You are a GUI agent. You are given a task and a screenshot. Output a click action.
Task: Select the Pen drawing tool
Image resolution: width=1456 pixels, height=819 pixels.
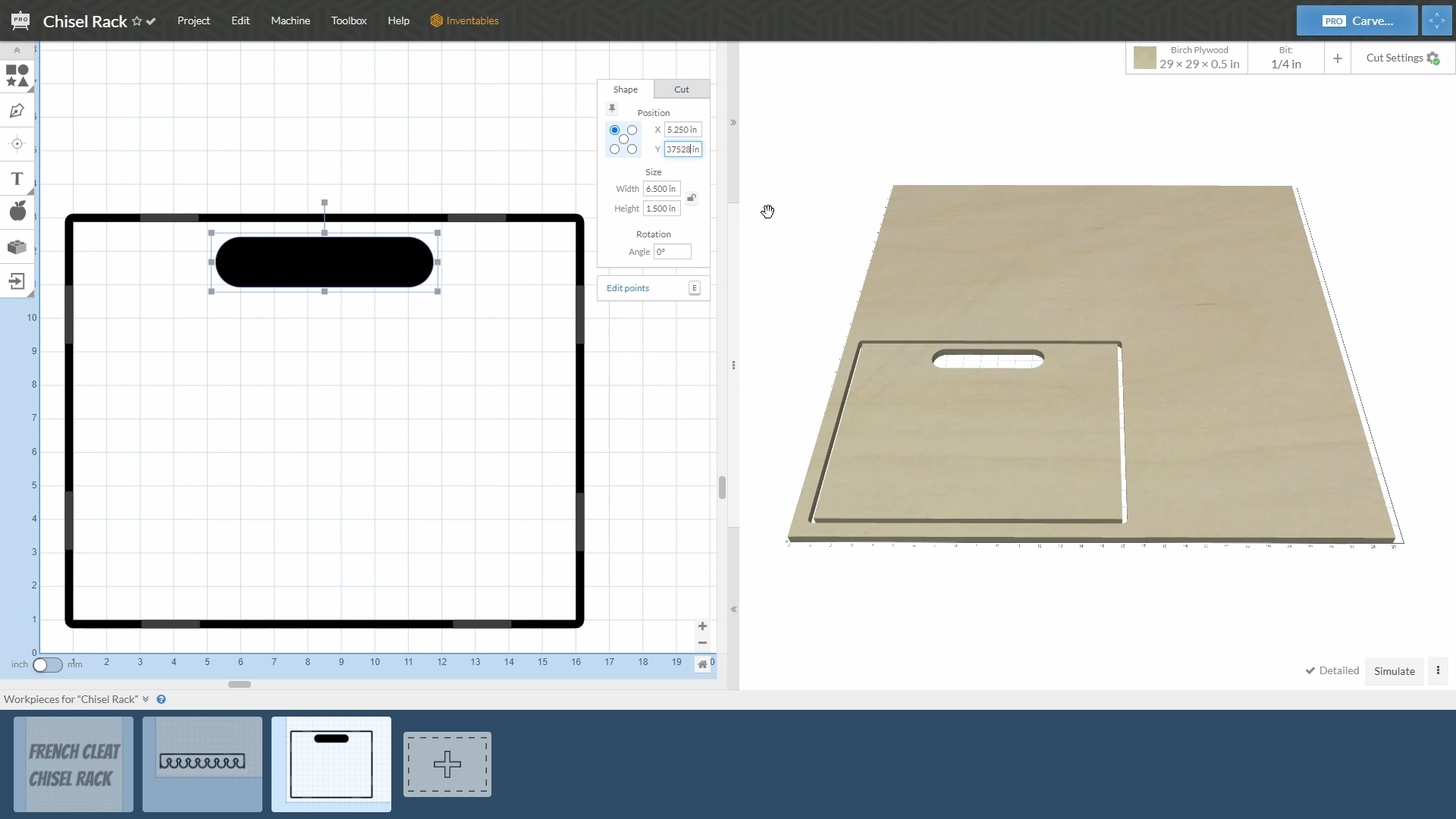coord(17,111)
